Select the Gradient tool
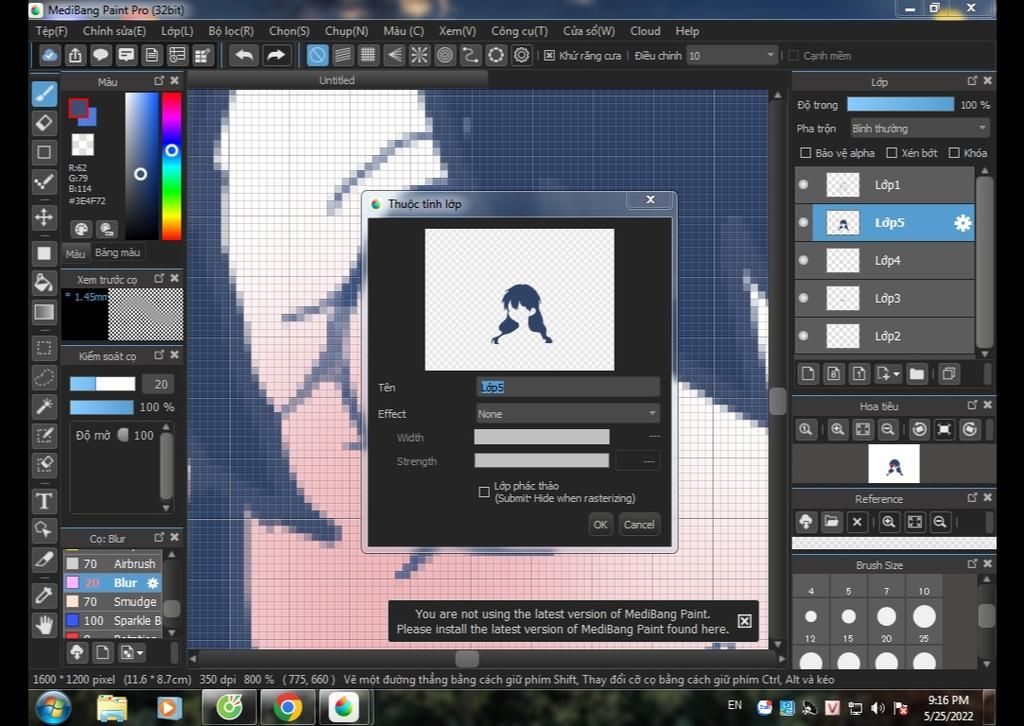Screen dimensions: 1024x726 coord(44,311)
